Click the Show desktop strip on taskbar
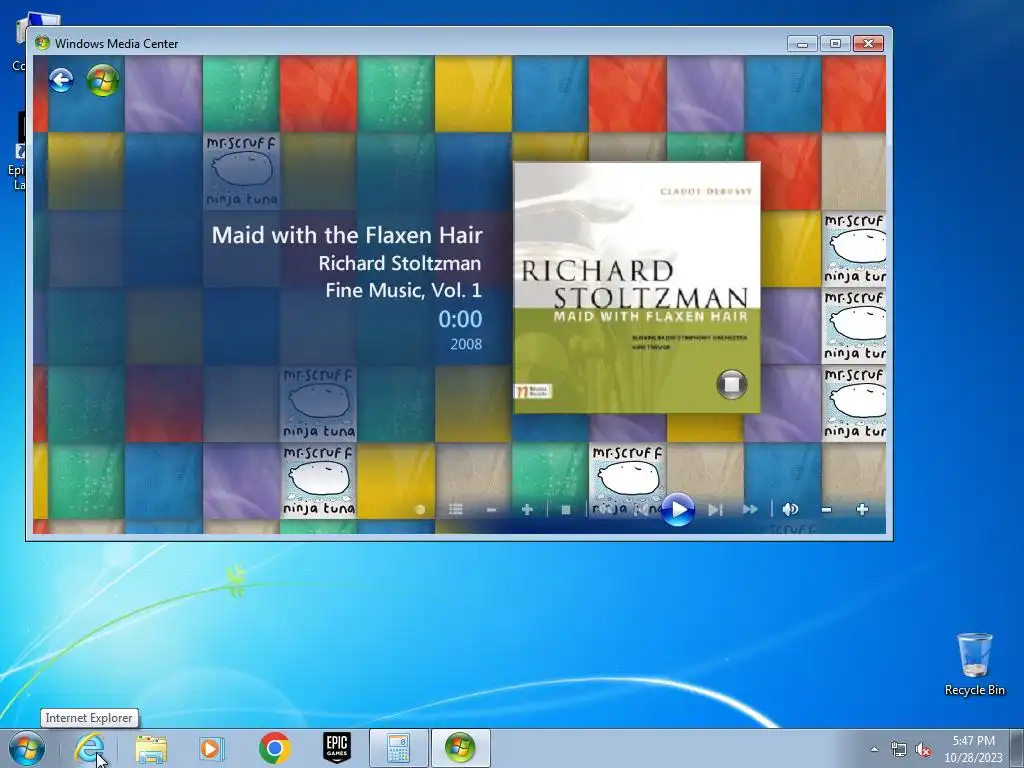The image size is (1024, 768). pos(1018,748)
